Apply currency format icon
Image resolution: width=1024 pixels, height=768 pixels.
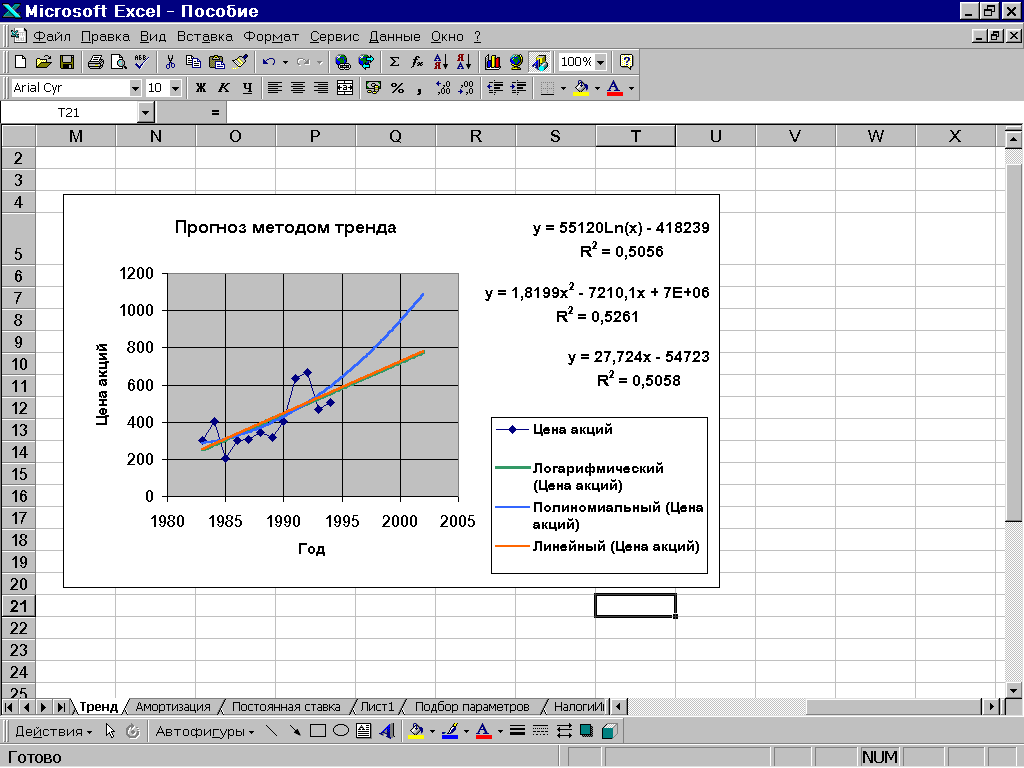click(x=374, y=88)
